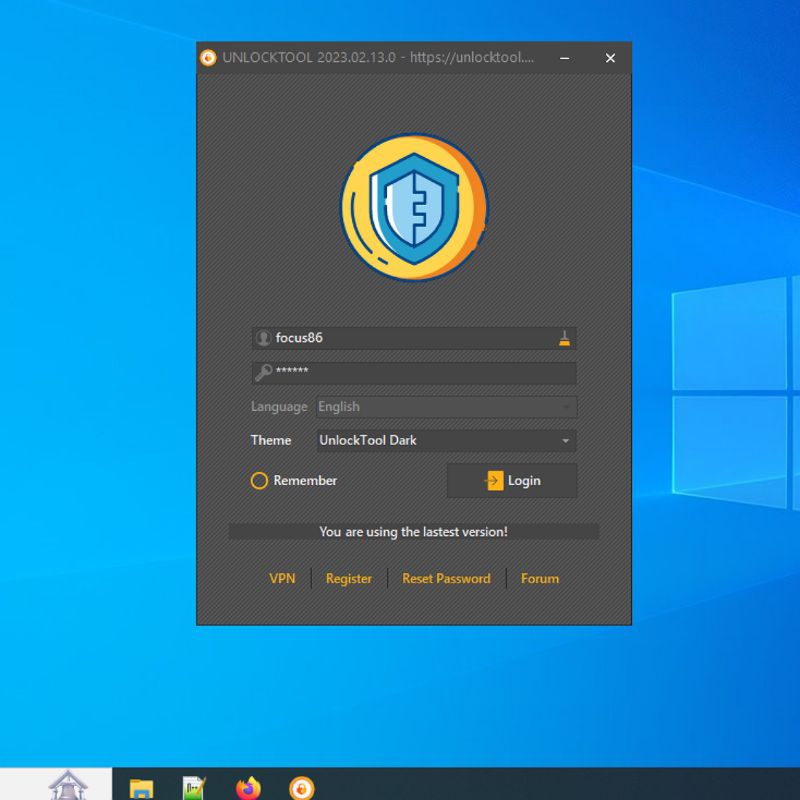This screenshot has height=800, width=800.
Task: Enable the Remember radio option
Action: coord(259,481)
